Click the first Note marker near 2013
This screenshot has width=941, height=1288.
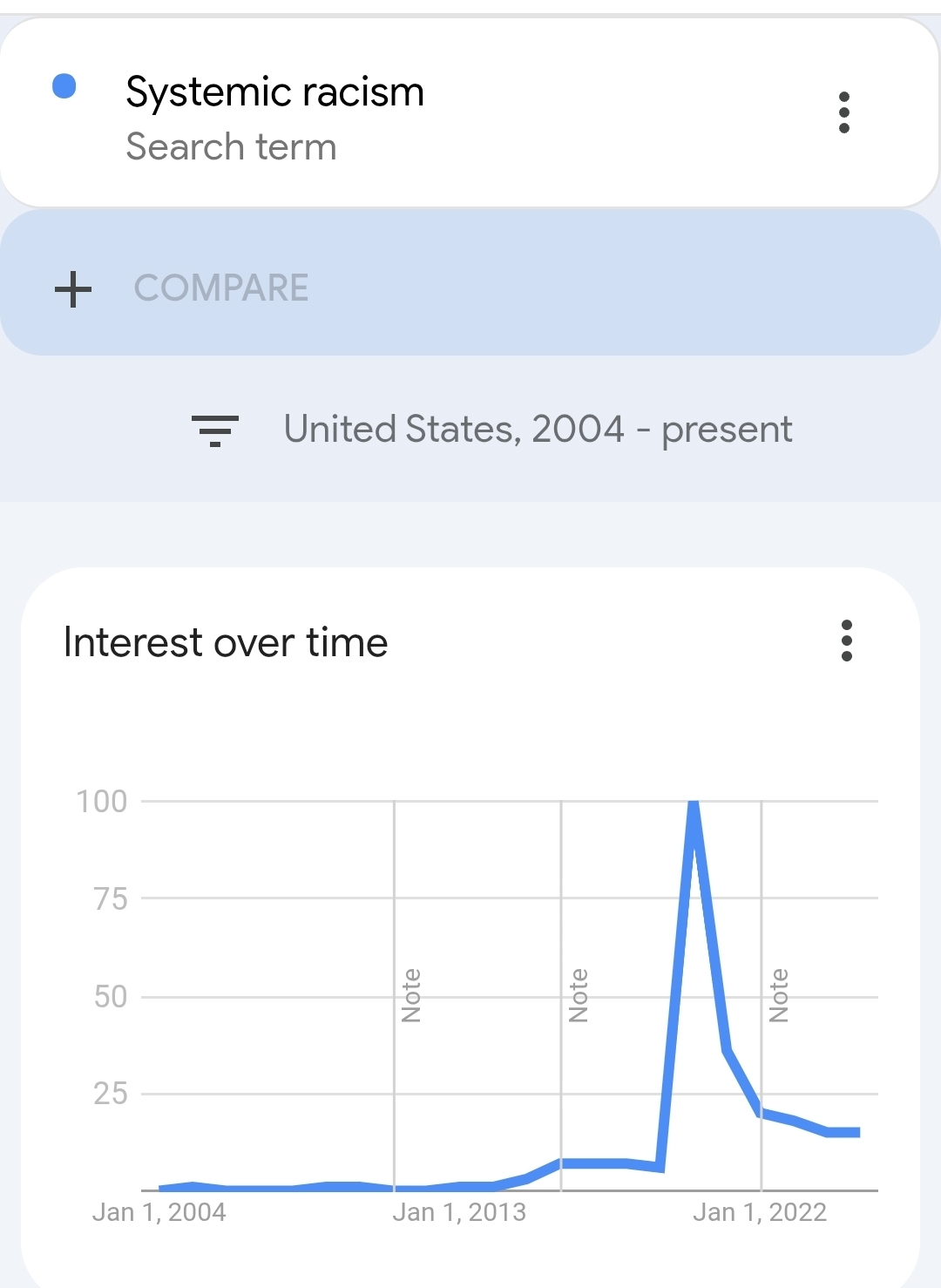pyautogui.click(x=410, y=995)
